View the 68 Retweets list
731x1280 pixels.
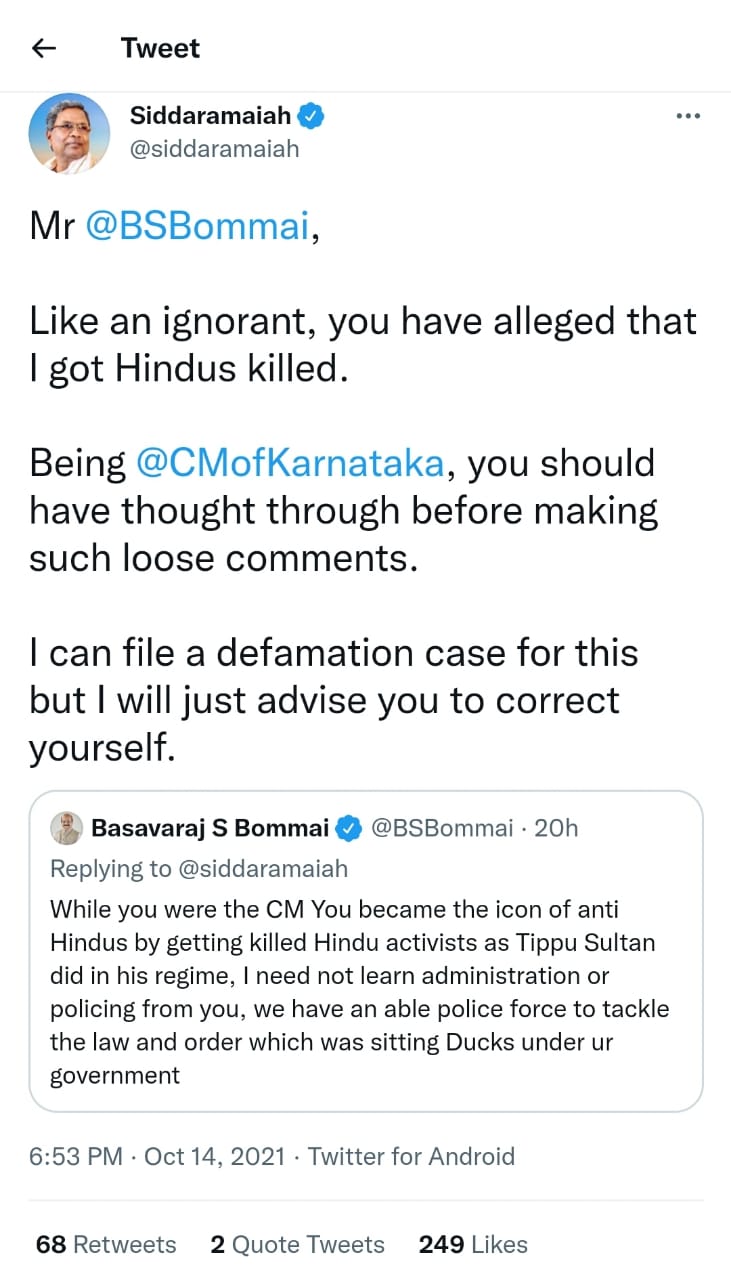coord(106,1244)
